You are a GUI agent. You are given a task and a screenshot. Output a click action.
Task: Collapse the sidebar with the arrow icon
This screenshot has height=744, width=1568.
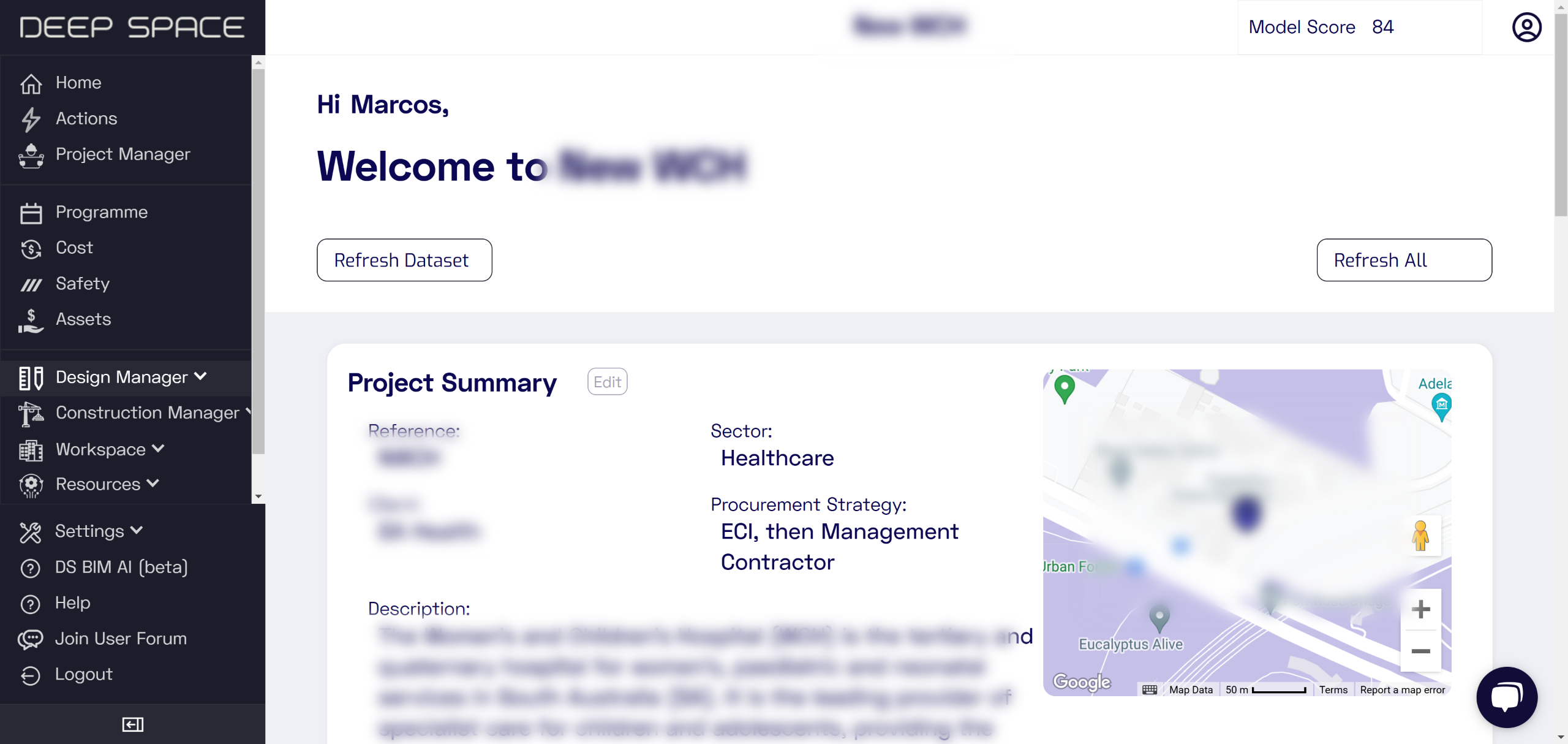132,724
